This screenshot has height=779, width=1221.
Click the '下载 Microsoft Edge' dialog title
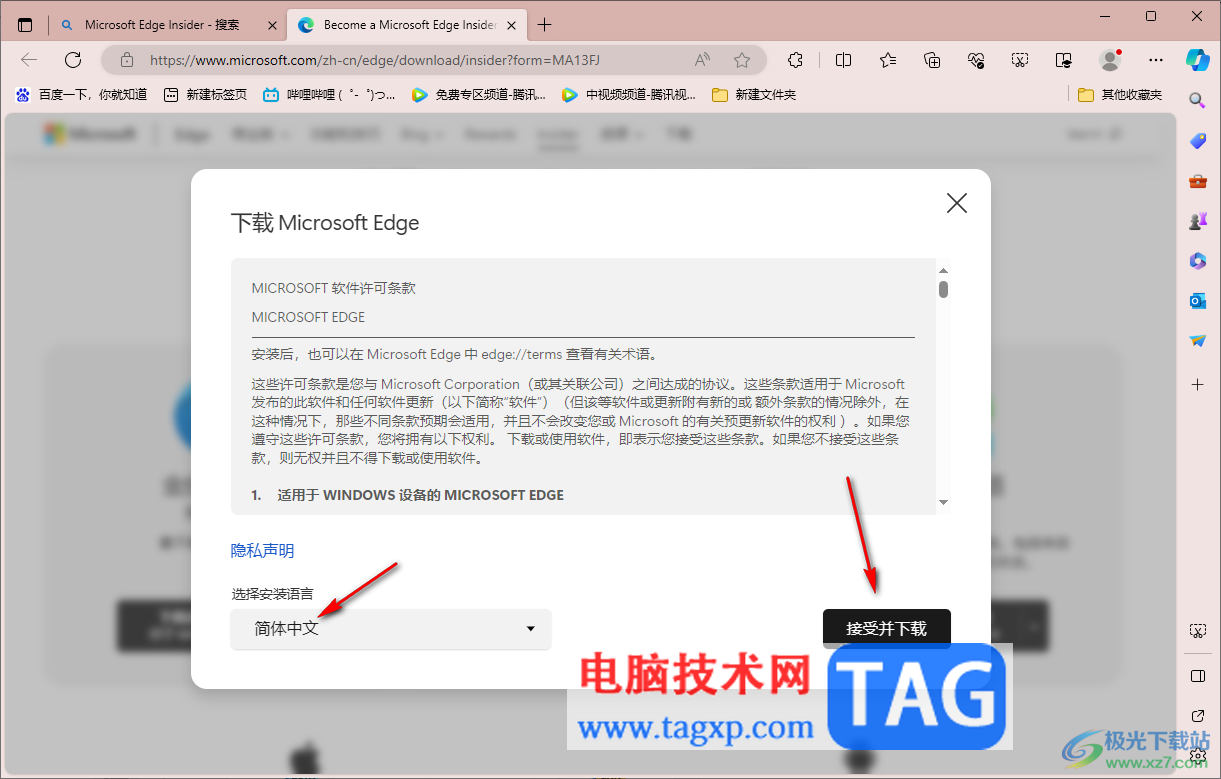325,223
